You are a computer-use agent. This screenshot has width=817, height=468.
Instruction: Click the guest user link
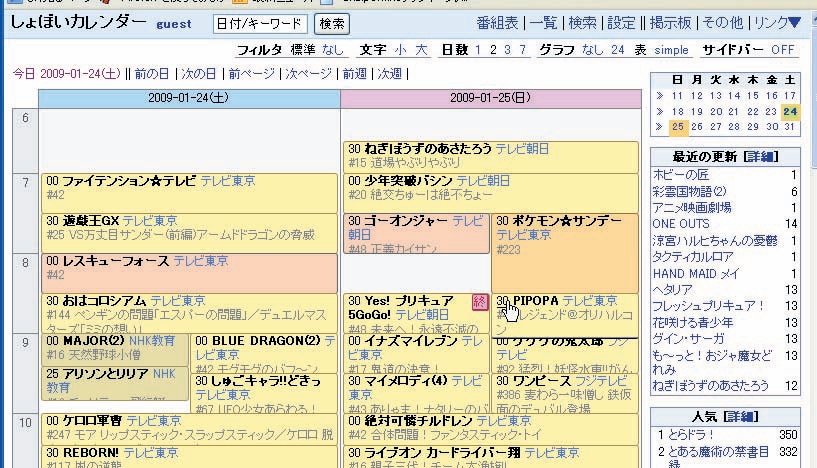click(x=174, y=24)
